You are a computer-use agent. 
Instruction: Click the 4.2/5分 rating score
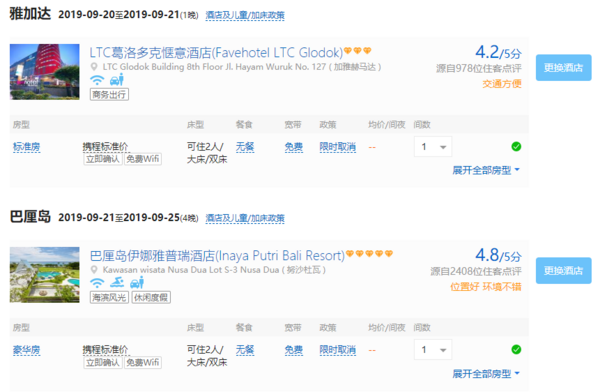pyautogui.click(x=498, y=52)
